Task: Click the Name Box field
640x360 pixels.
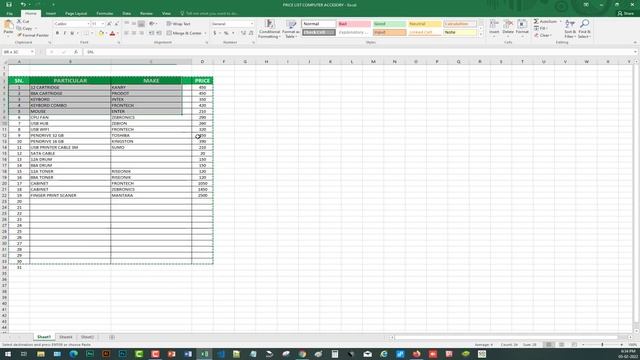Action: pos(18,52)
